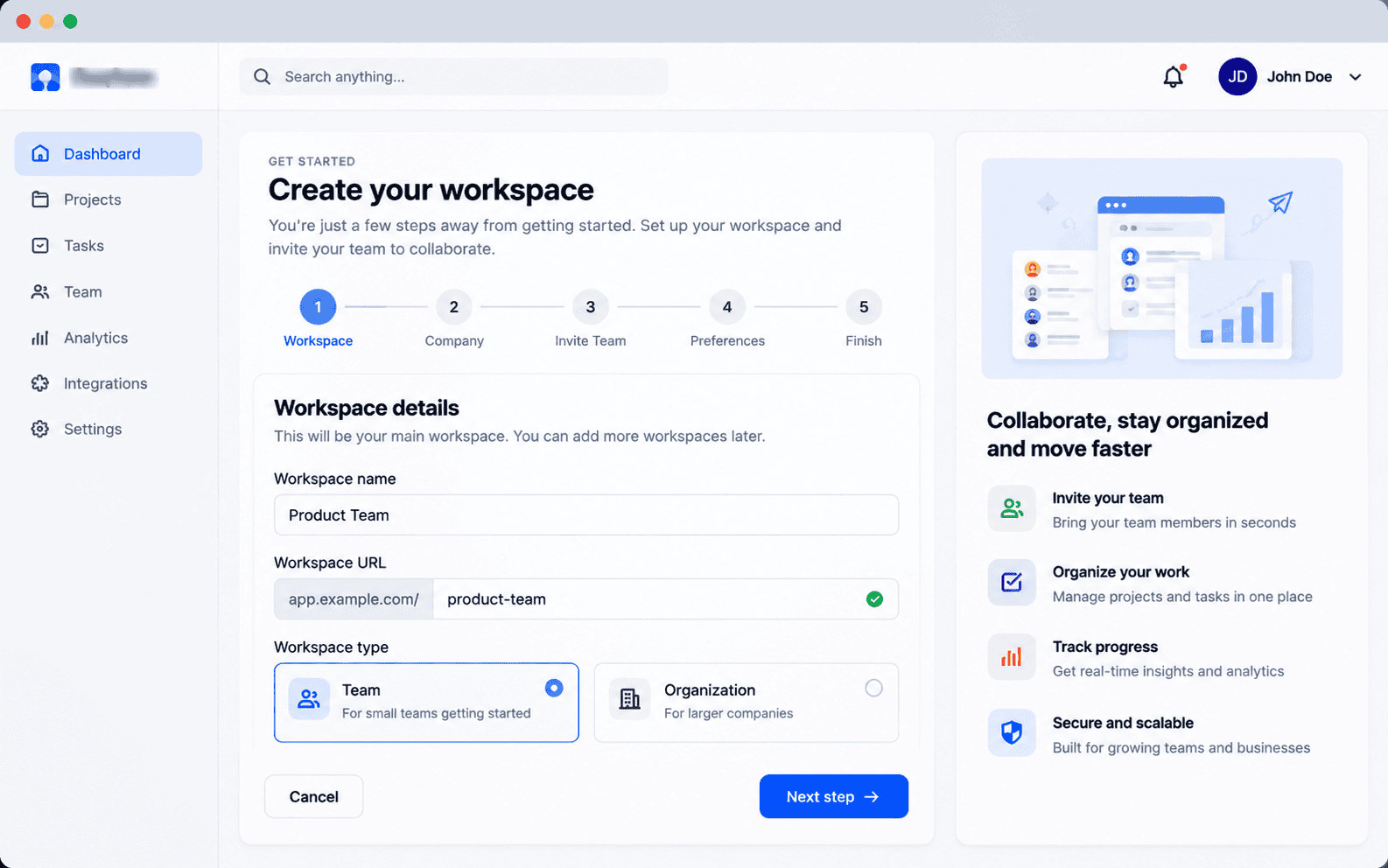Click the Settings gear icon in sidebar
The height and width of the screenshot is (868, 1388).
[40, 429]
